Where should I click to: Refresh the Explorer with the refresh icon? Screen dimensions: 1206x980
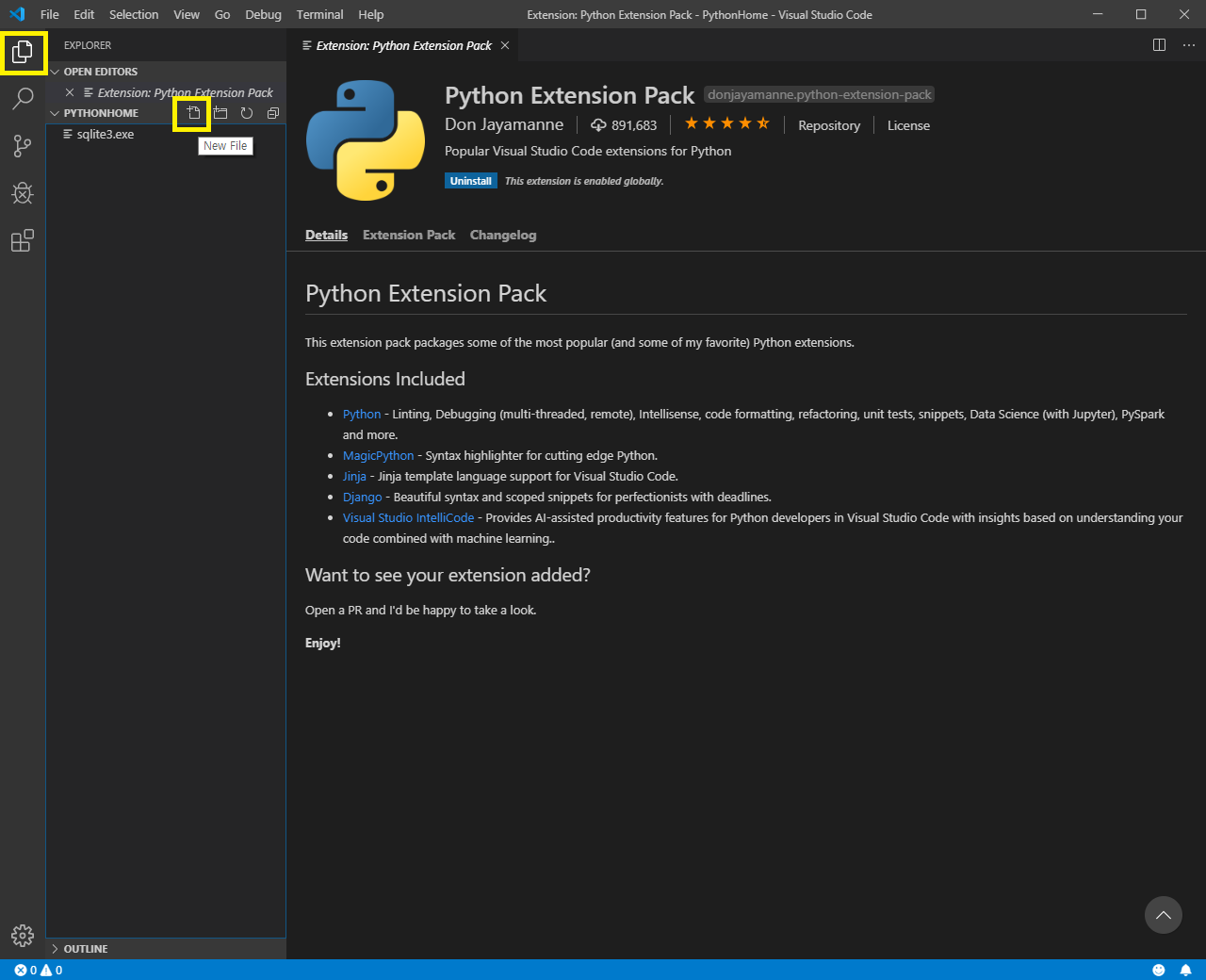click(247, 113)
